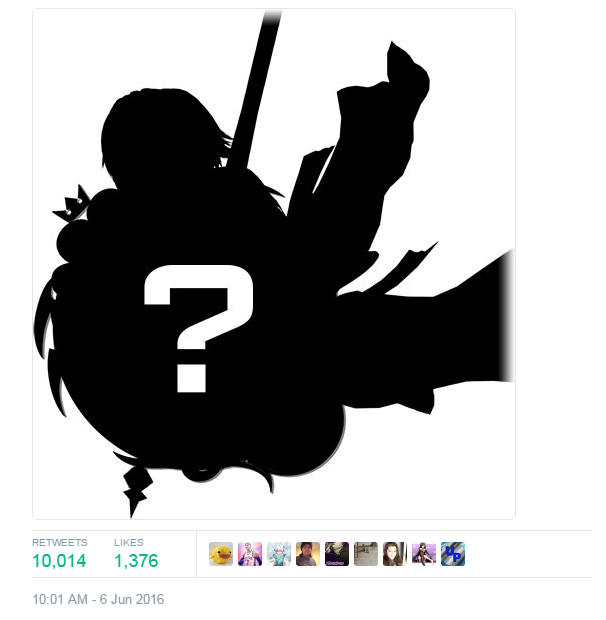Viewport: 606px width, 620px height.
Task: Click the 6 Jun 2016 date text
Action: click(x=132, y=599)
